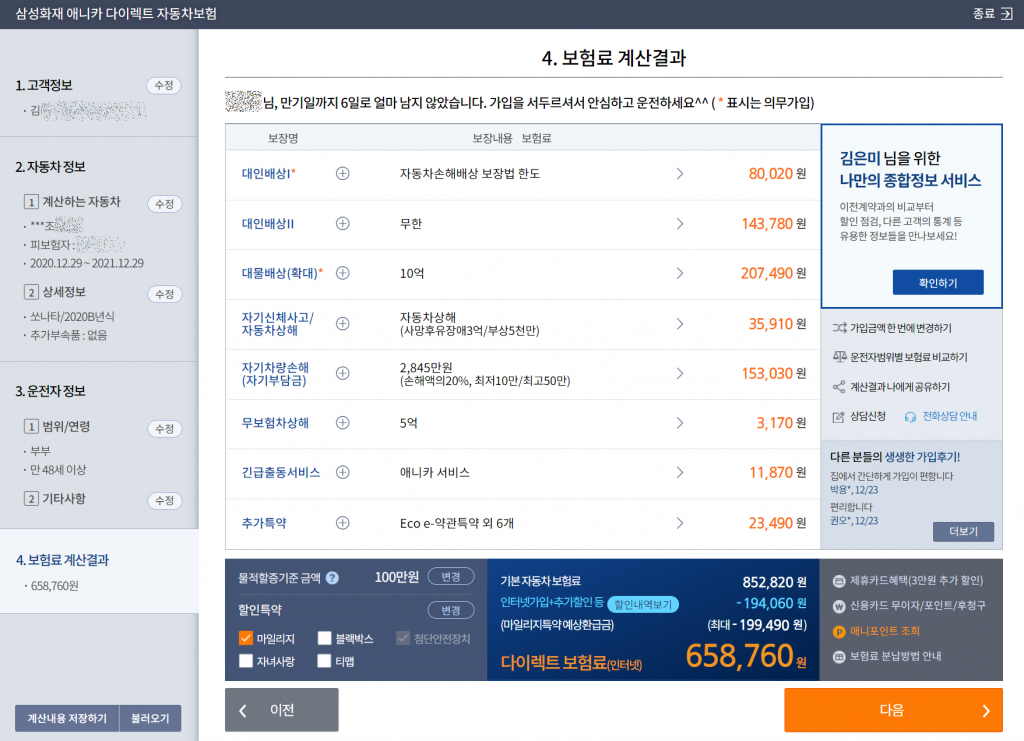Click the 제휴카드혜택 card icon
Viewport: 1024px width, 741px height.
pos(839,580)
